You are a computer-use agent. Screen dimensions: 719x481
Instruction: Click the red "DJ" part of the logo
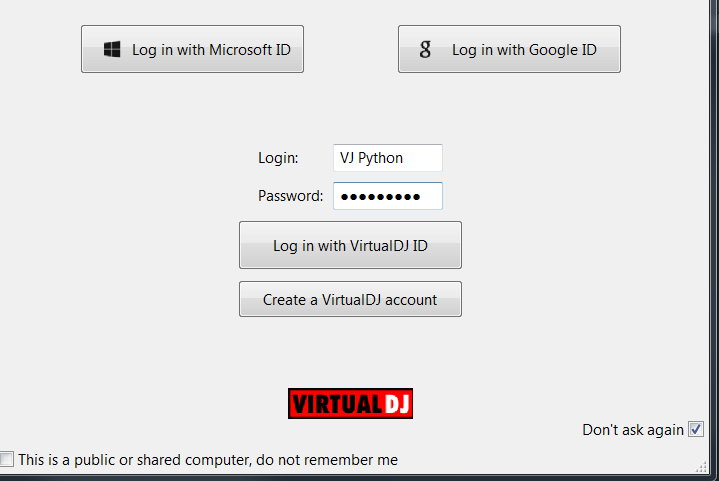coord(397,403)
